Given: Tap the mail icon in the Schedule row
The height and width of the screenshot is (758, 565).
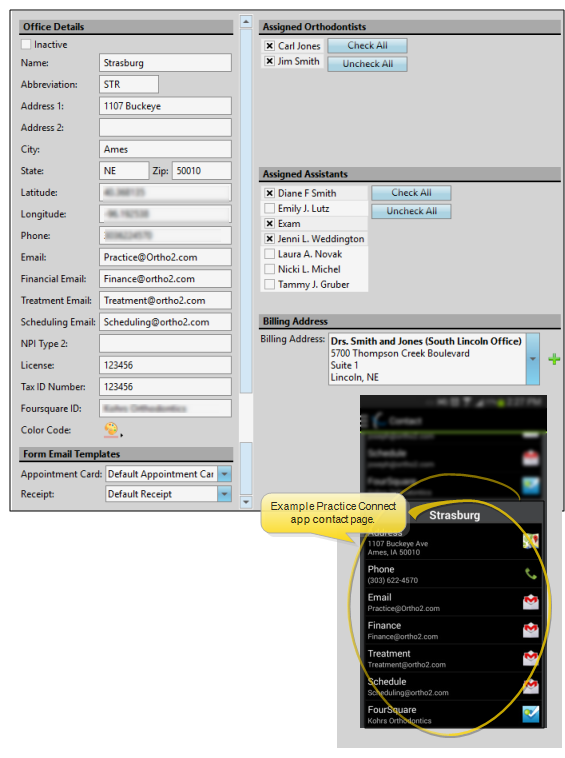Looking at the screenshot, I should coord(531,686).
